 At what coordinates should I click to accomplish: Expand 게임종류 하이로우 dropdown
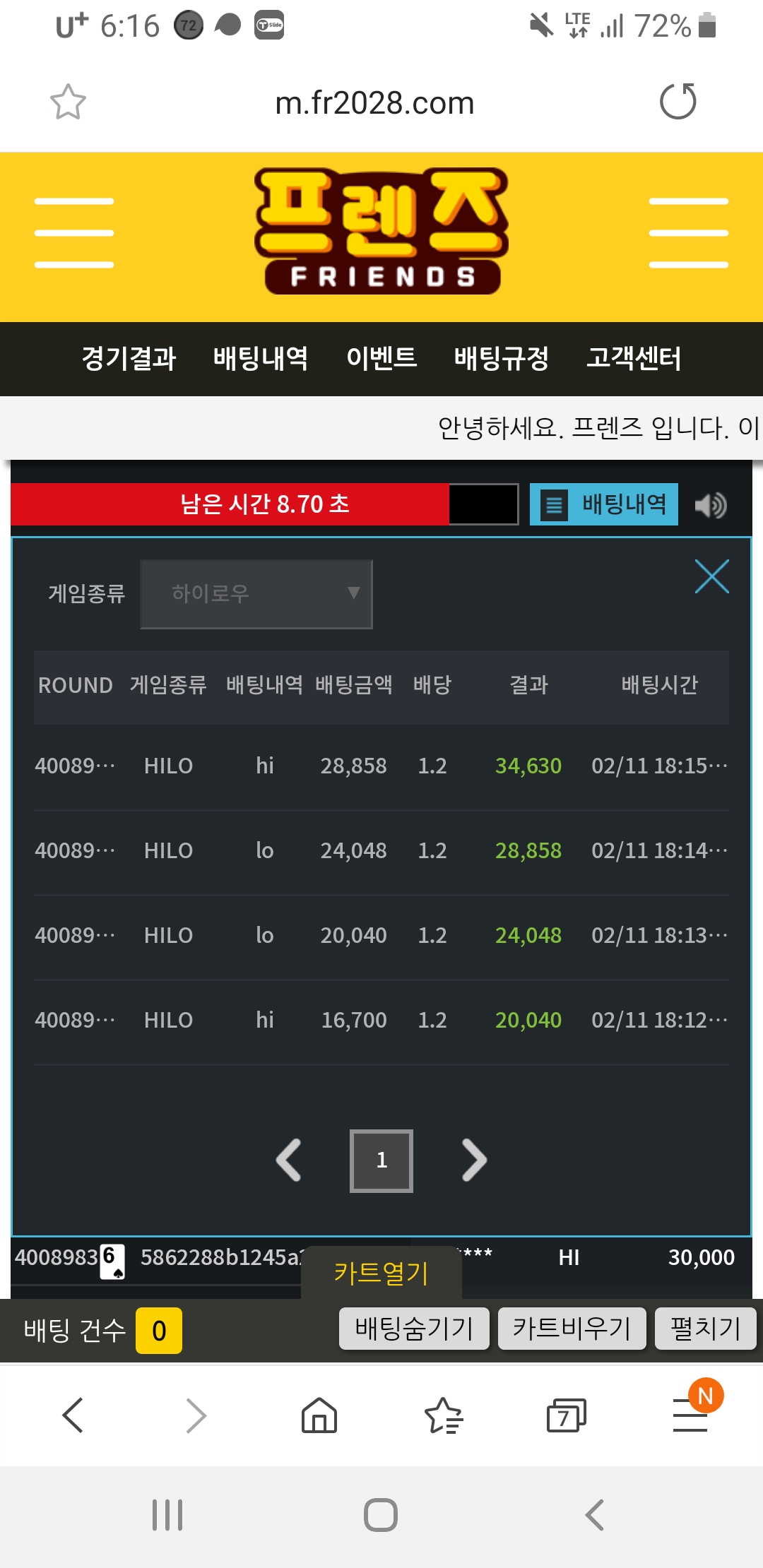pyautogui.click(x=256, y=594)
